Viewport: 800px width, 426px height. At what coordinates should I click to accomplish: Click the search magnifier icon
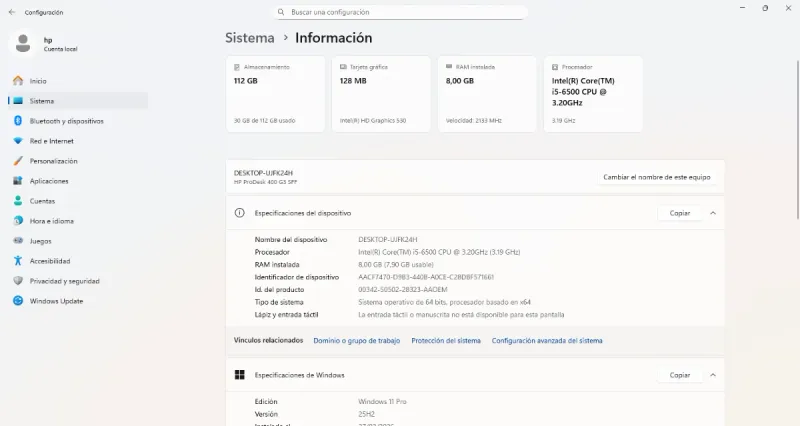[x=281, y=12]
